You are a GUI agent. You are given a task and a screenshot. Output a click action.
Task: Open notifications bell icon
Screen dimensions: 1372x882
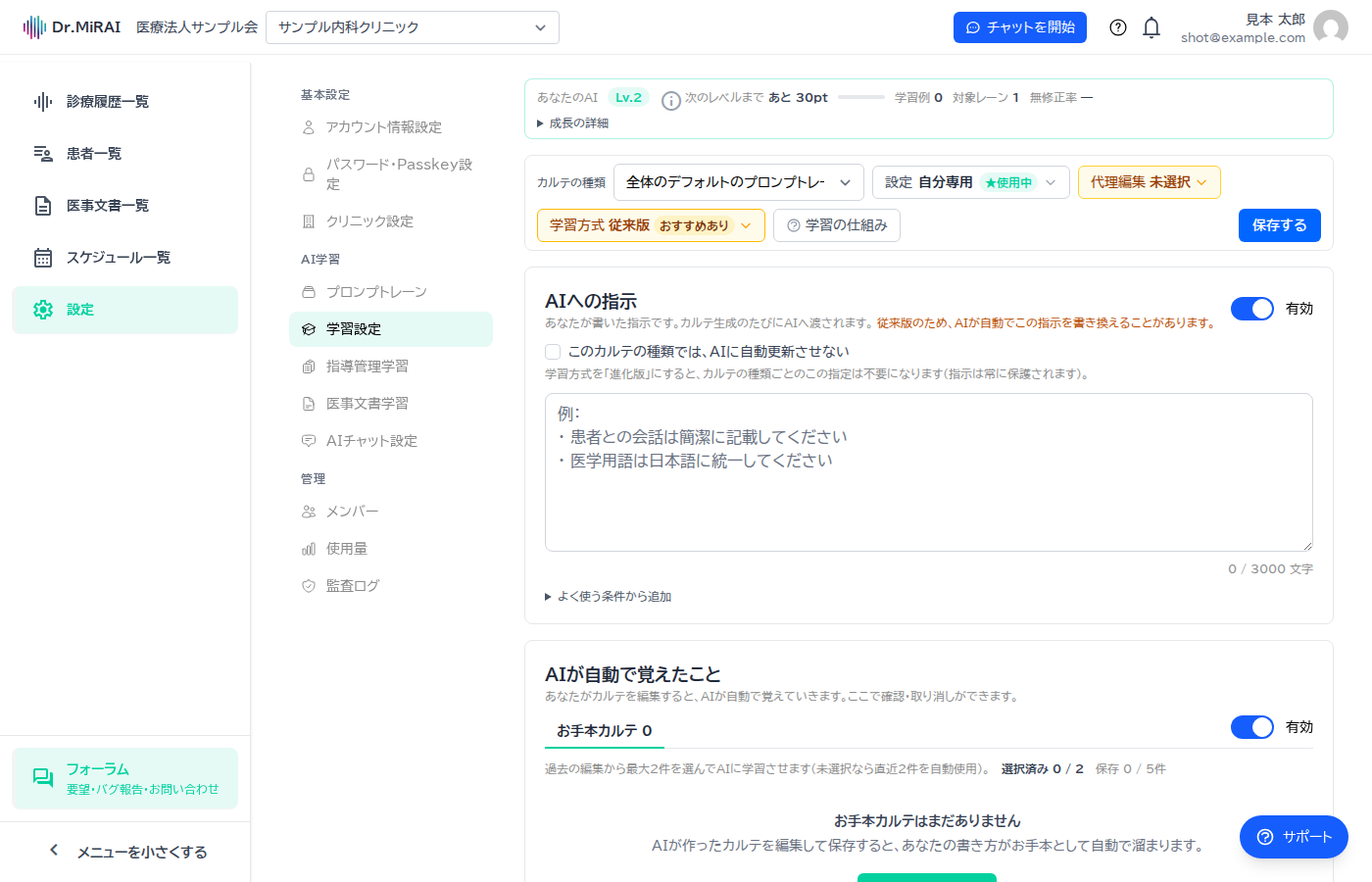(x=1151, y=27)
